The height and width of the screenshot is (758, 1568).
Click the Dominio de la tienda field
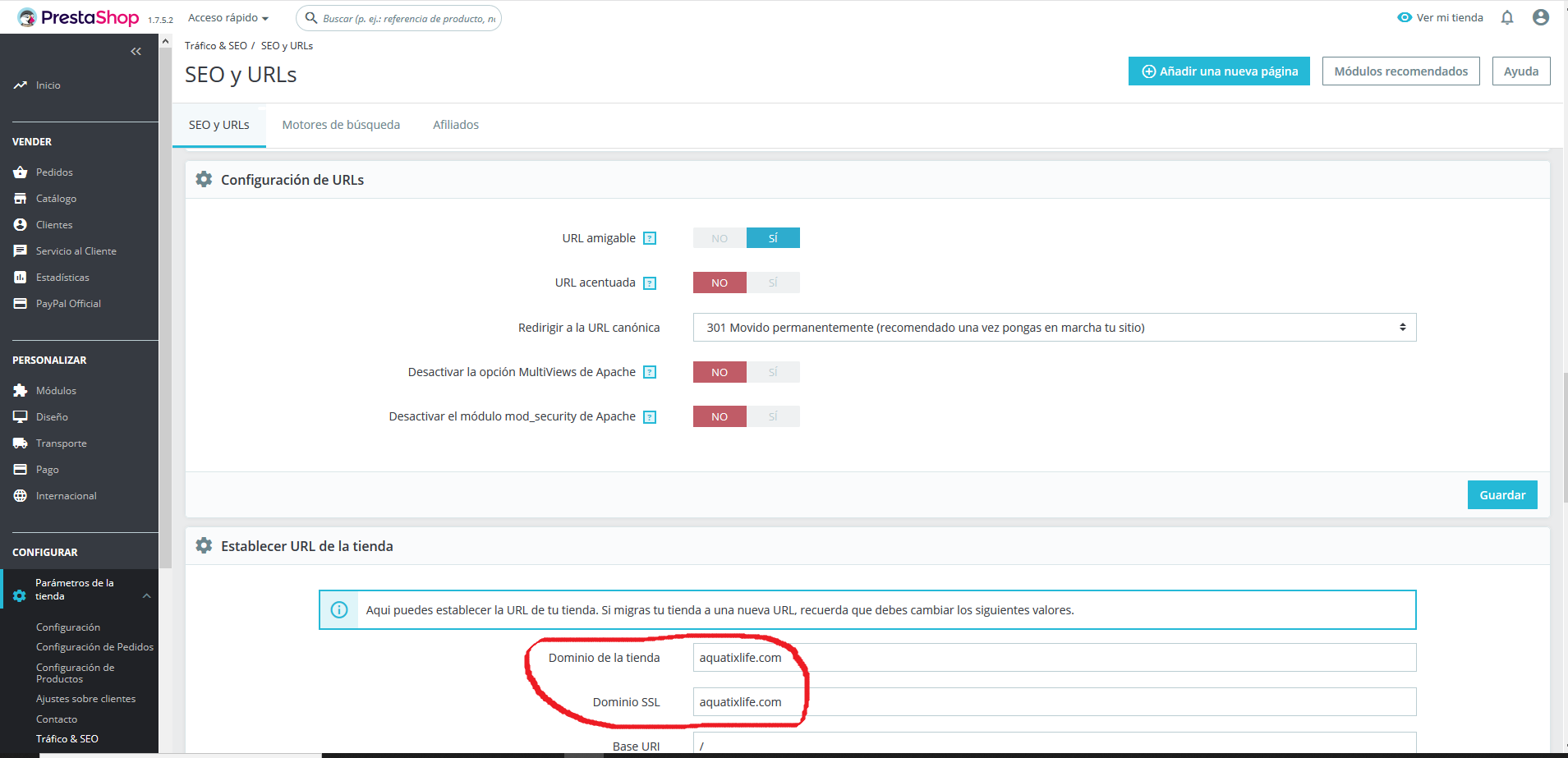[x=1055, y=658]
